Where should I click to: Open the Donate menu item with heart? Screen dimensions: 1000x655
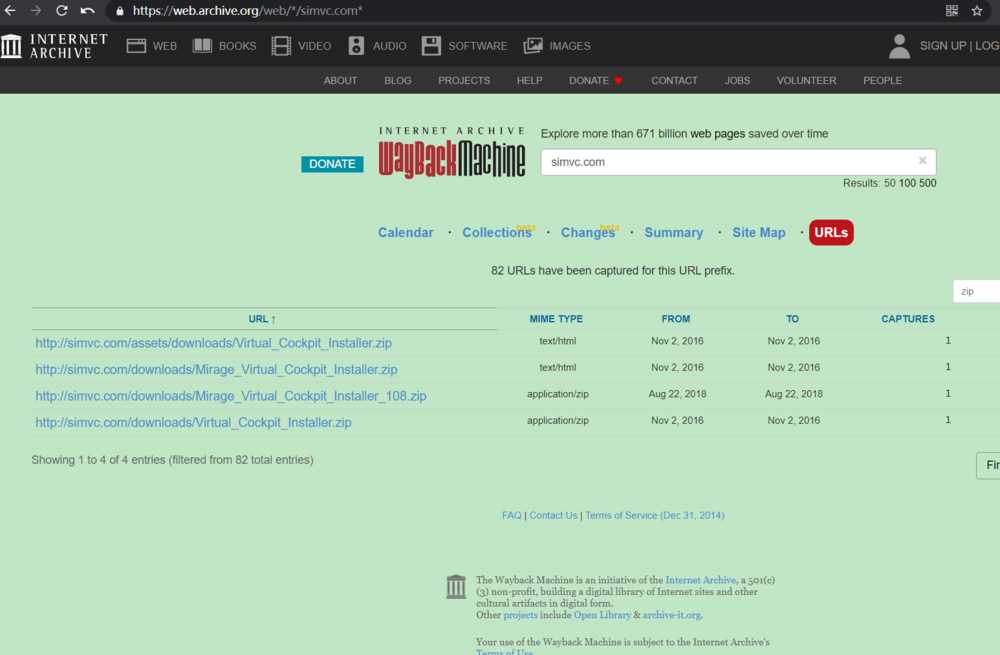pyautogui.click(x=596, y=80)
